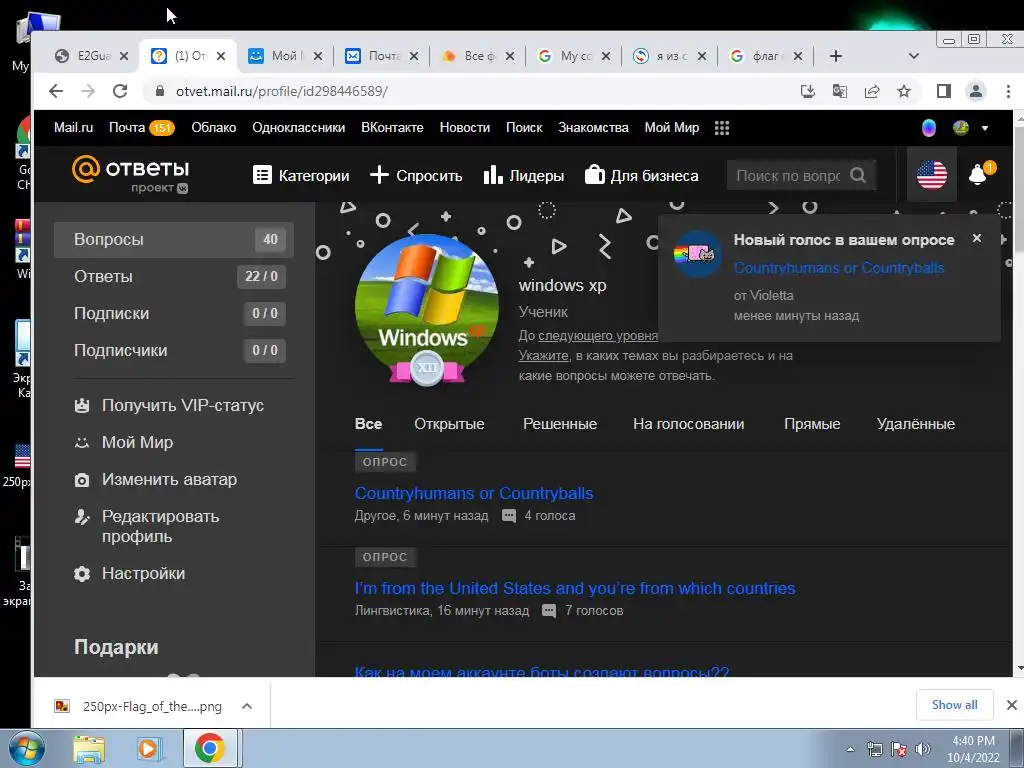Open Категории in the header
The width and height of the screenshot is (1024, 768).
coord(301,175)
